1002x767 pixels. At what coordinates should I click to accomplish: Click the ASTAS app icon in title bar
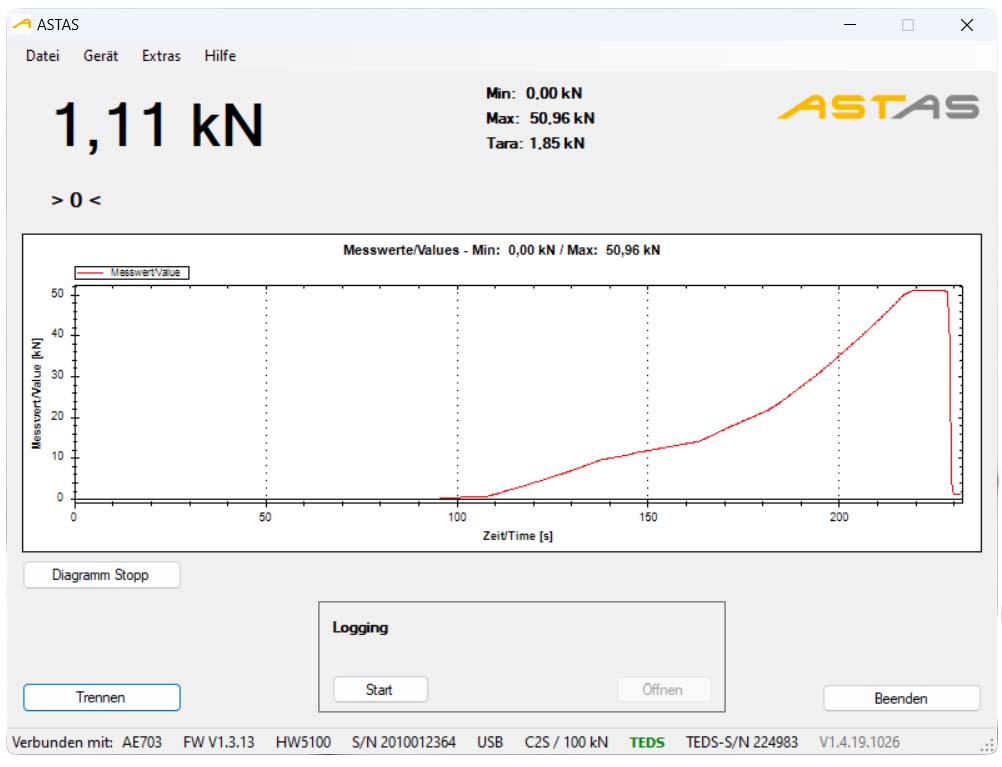[x=21, y=25]
